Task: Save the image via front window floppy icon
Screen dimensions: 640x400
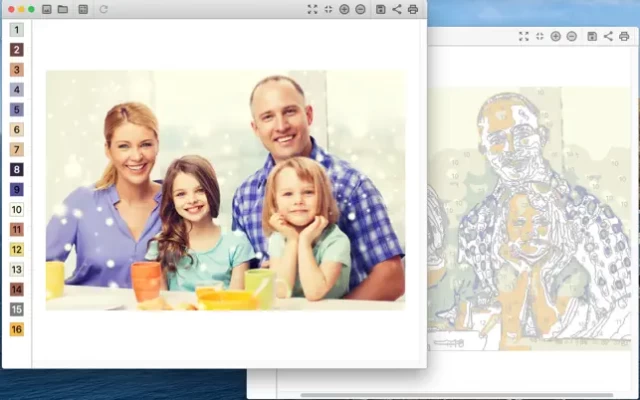Action: coord(380,9)
